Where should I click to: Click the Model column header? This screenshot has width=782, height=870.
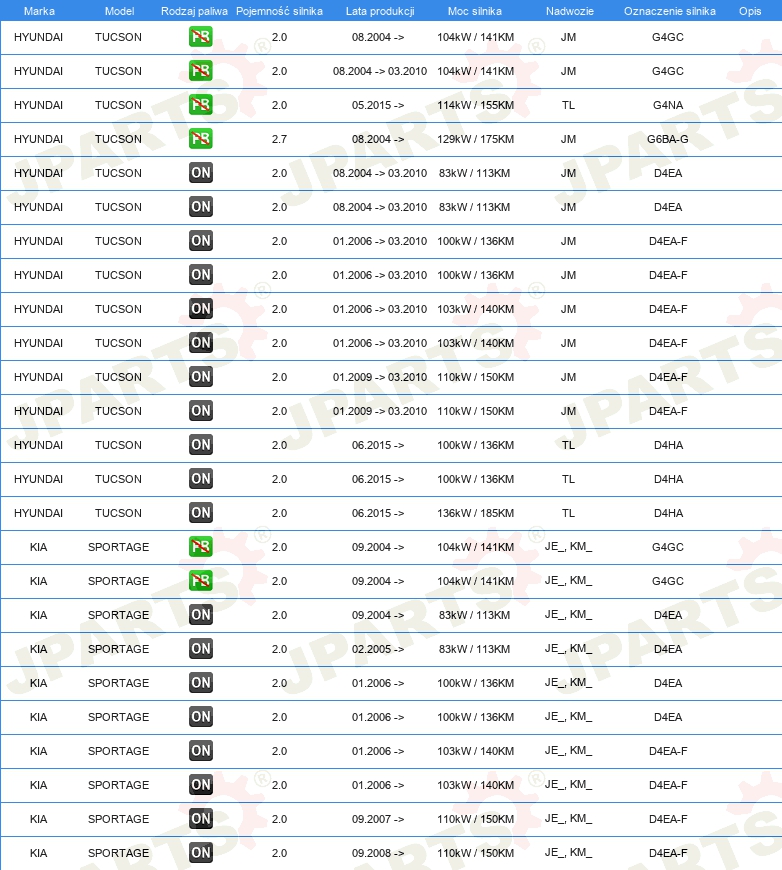[x=119, y=11]
